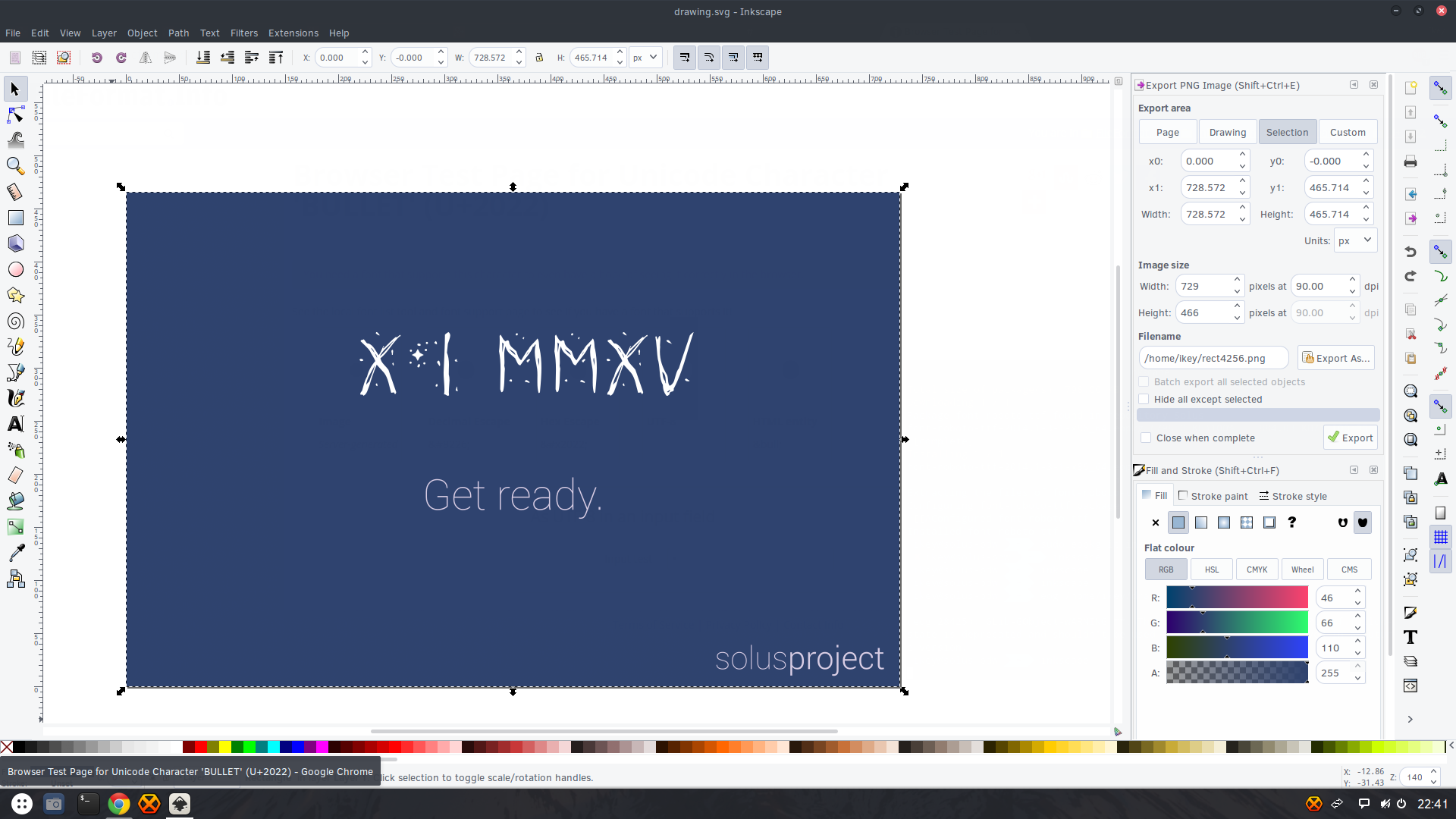This screenshot has height=819, width=1456.
Task: Select the Pencil freehand tool
Action: (15, 347)
